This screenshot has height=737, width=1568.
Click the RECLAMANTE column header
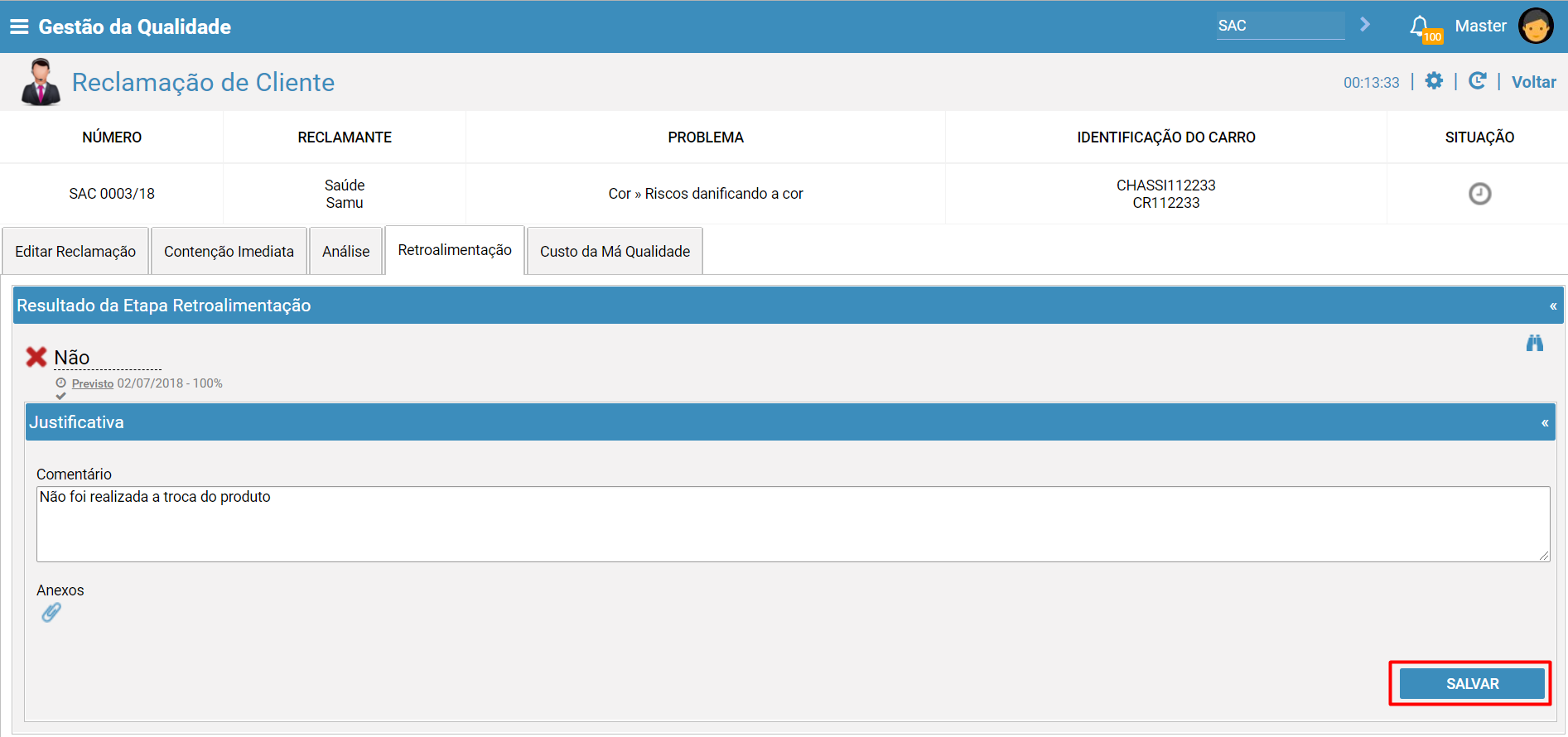(x=345, y=137)
